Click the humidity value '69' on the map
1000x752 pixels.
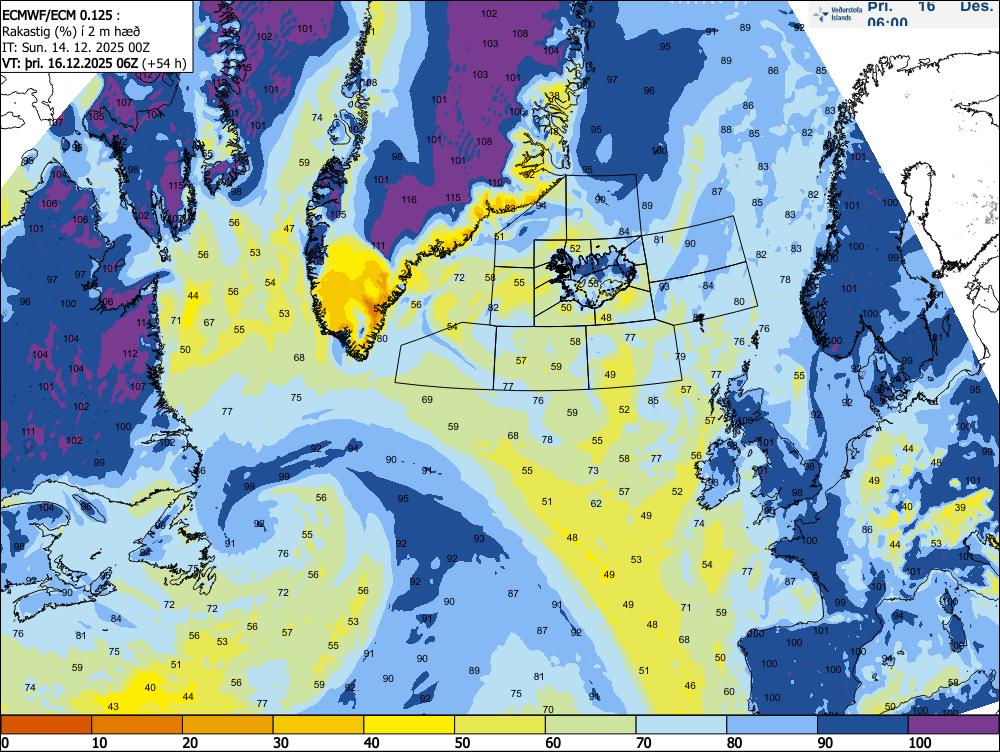427,399
